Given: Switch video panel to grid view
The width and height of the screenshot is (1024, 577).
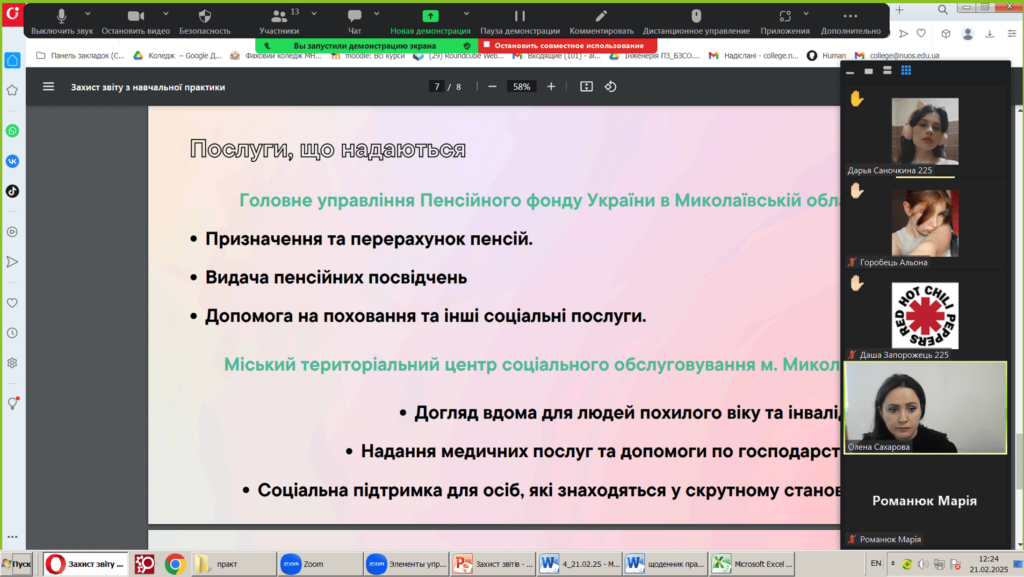Looking at the screenshot, I should 906,71.
